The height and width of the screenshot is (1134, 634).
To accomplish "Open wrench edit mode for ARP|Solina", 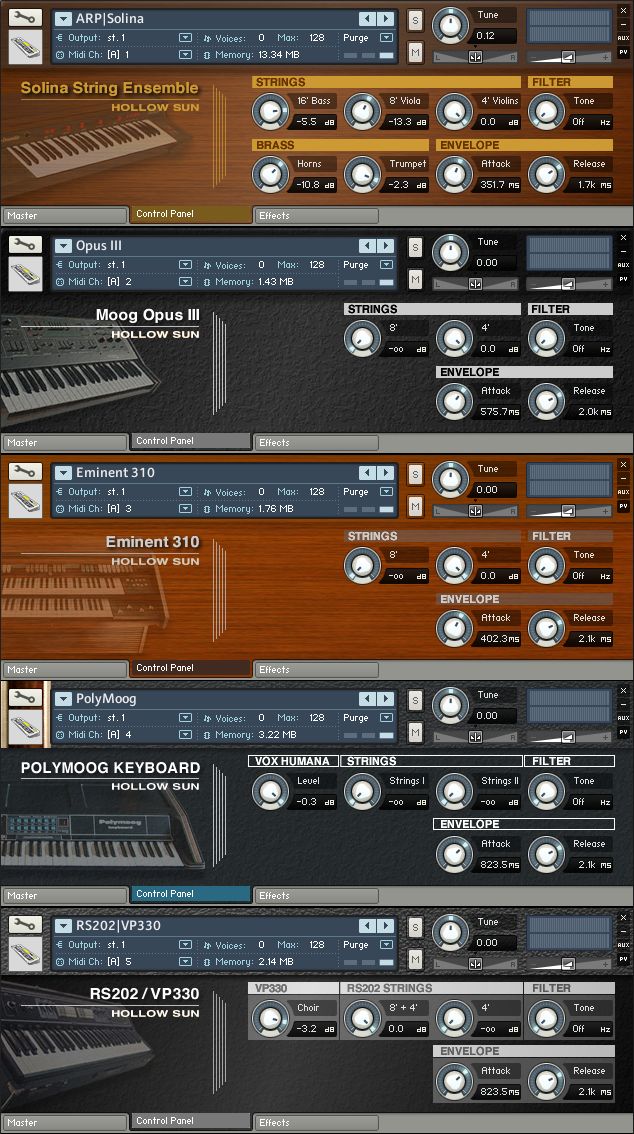I will click(25, 17).
